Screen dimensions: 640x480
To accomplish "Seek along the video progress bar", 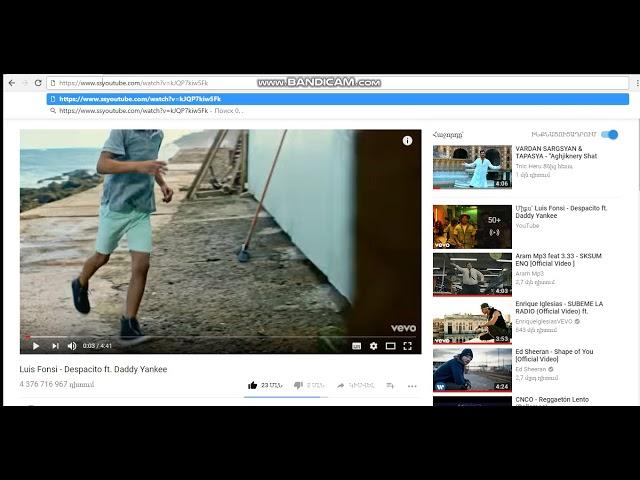I will (221, 337).
